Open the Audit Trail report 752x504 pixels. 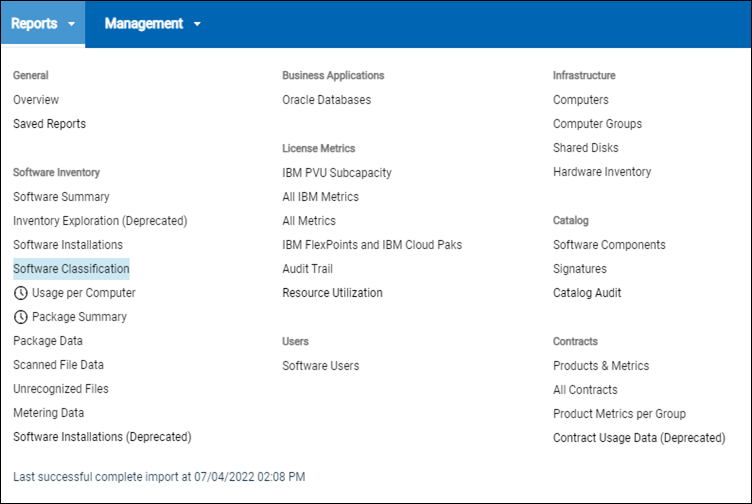(x=307, y=269)
